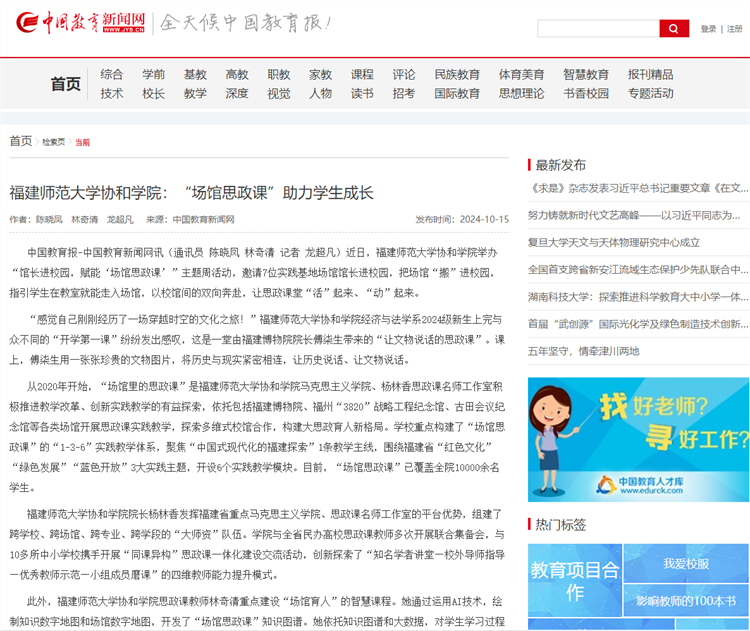
Task: Open the 校长 navigation item
Action: [x=153, y=93]
